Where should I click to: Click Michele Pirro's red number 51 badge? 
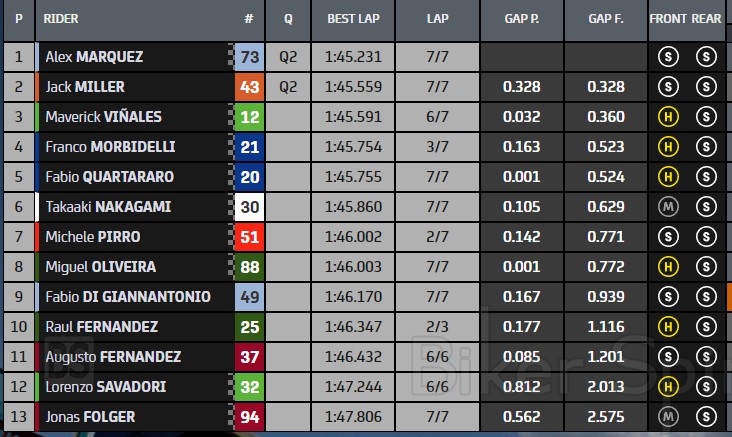coord(250,237)
